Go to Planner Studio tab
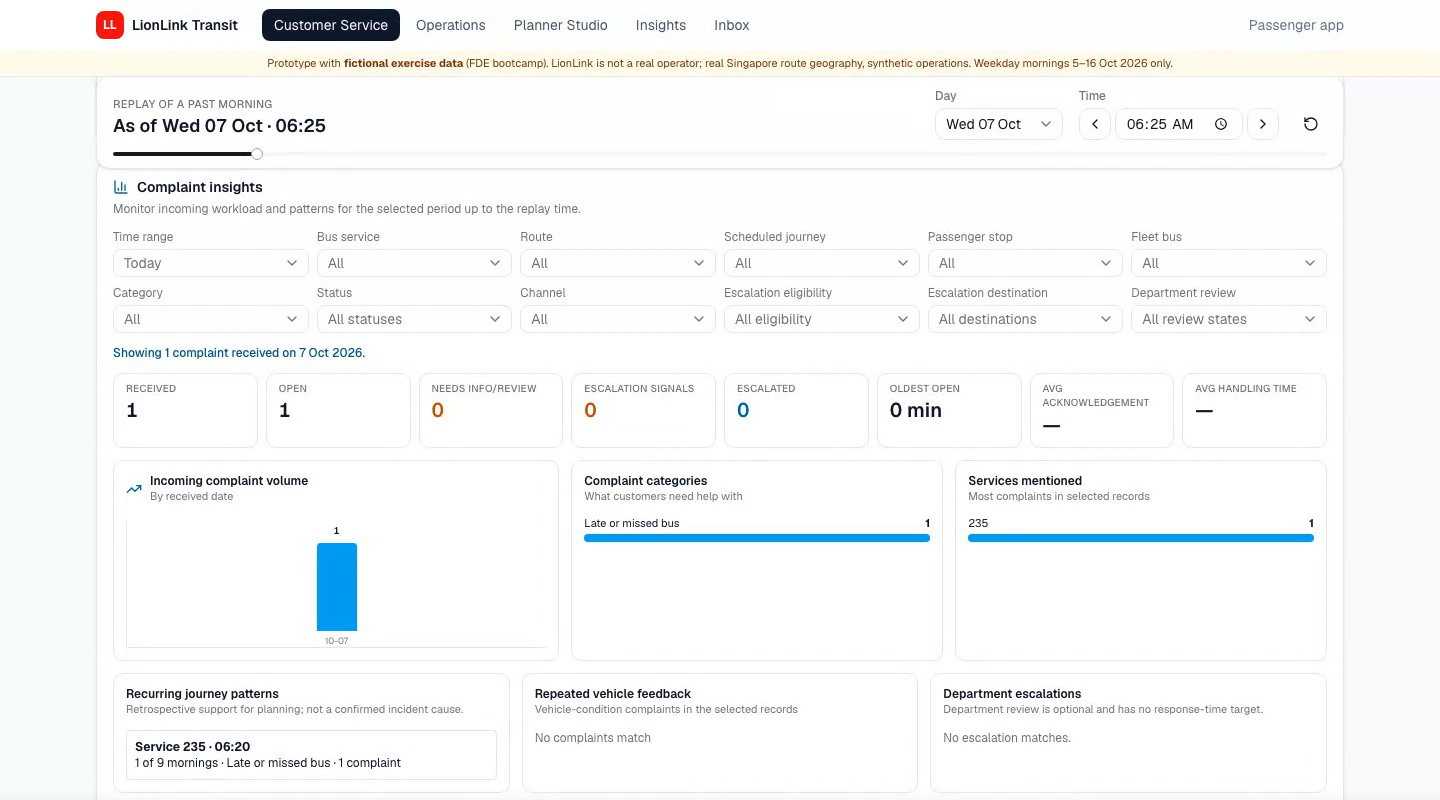This screenshot has height=800, width=1440. click(561, 25)
